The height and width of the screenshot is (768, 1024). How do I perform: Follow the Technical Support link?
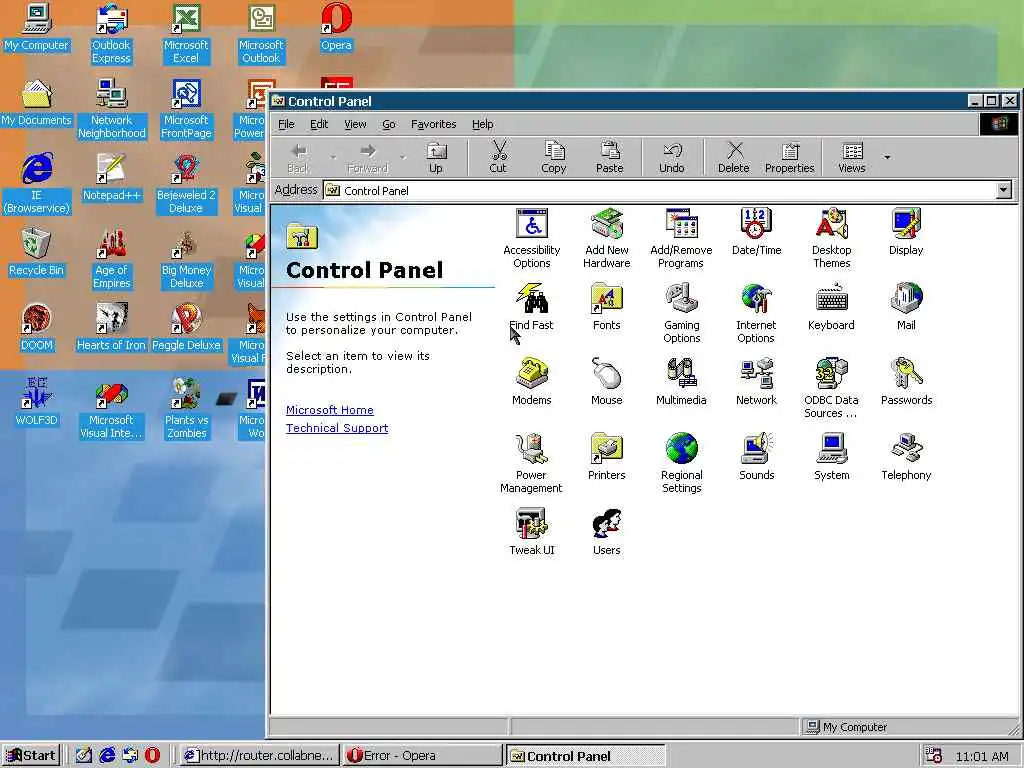pos(337,428)
